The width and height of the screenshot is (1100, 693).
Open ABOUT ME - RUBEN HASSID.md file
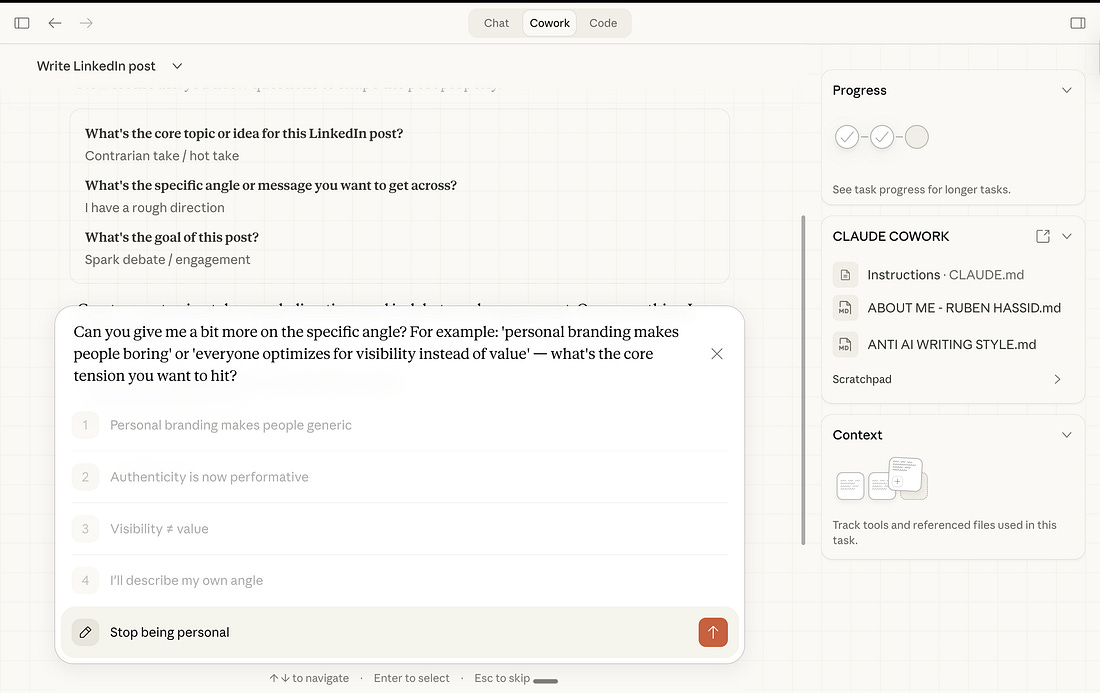964,308
